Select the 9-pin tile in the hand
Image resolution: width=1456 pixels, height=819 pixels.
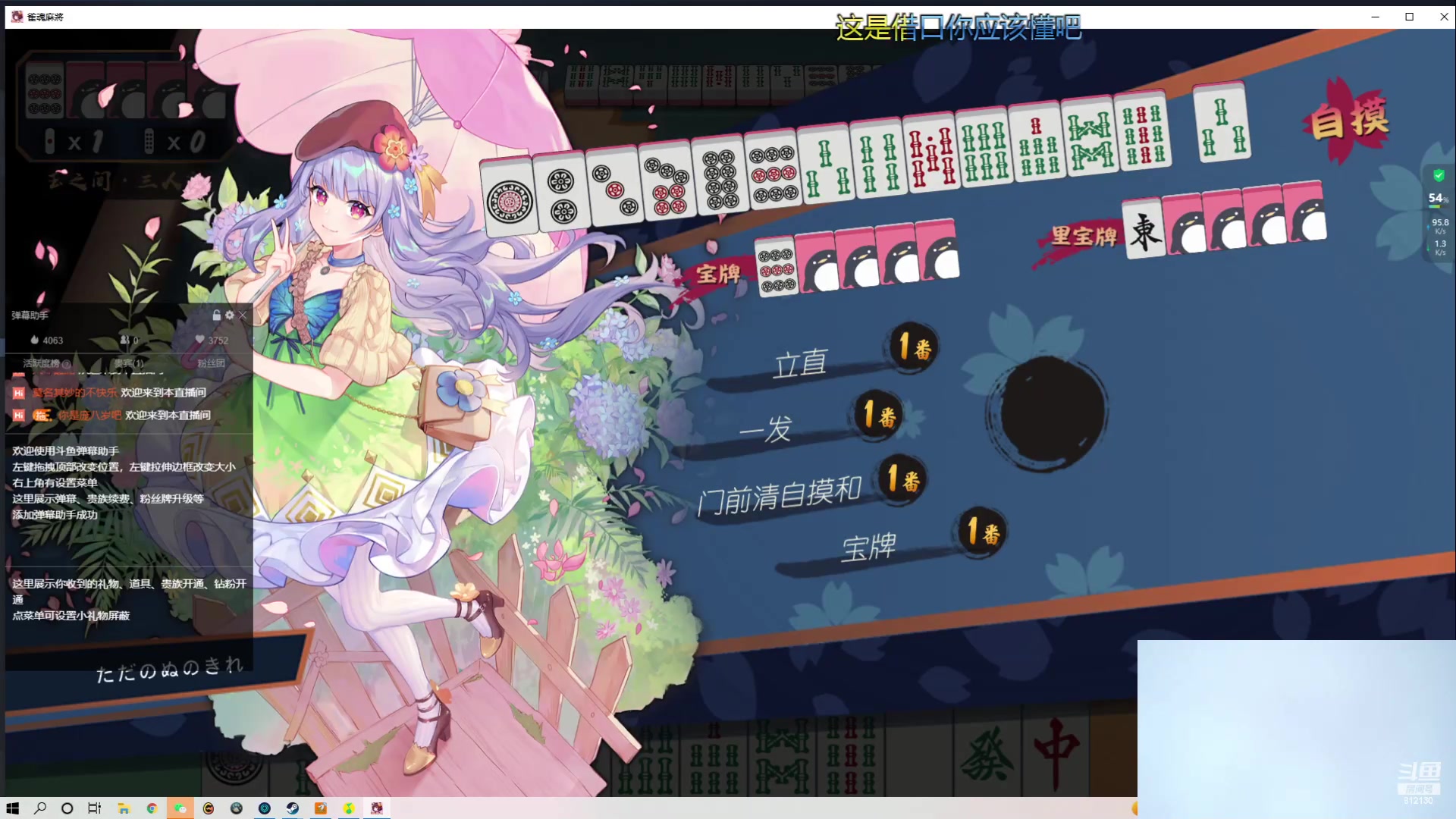772,171
